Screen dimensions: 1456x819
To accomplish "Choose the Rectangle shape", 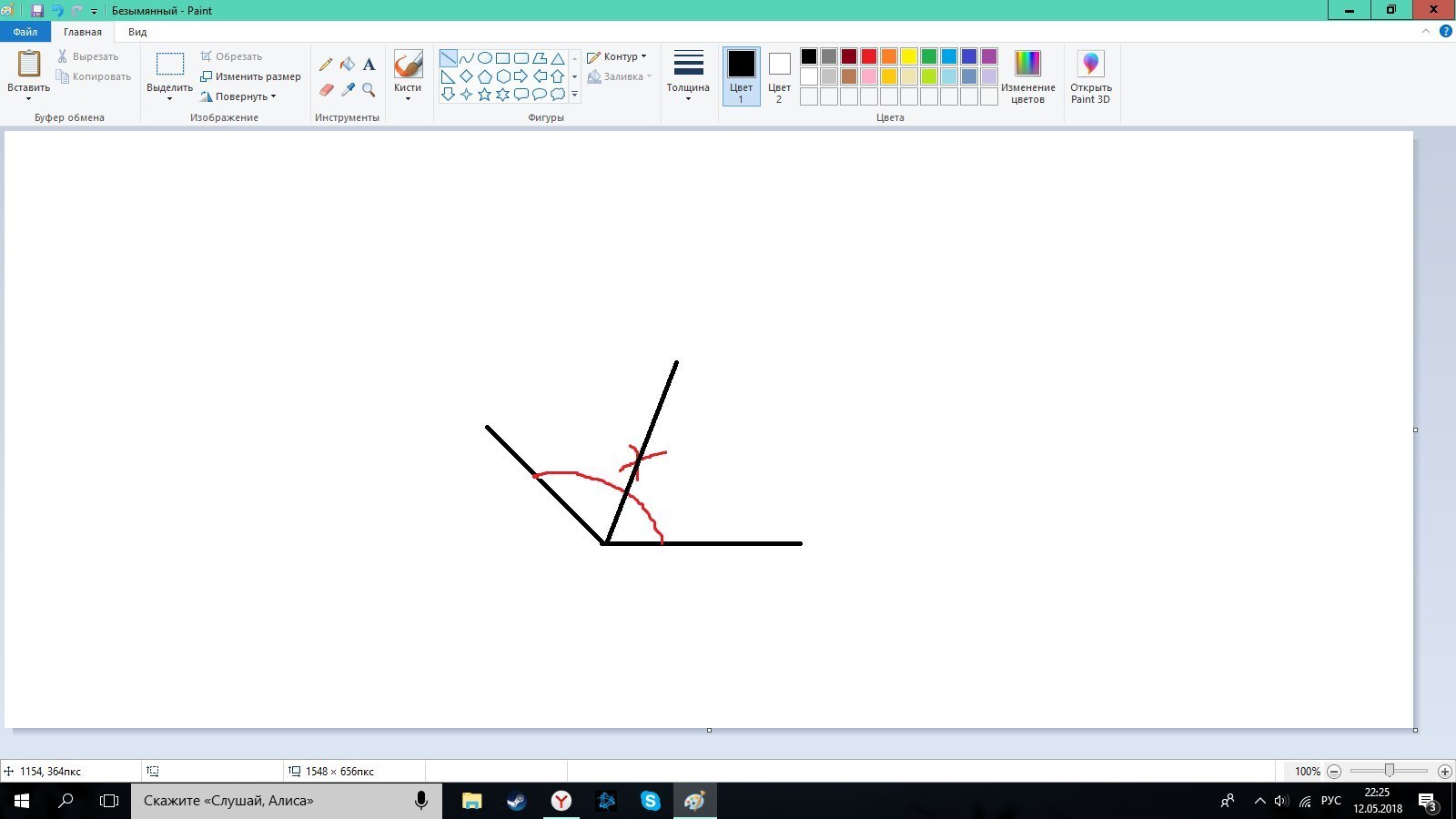I will tap(503, 58).
